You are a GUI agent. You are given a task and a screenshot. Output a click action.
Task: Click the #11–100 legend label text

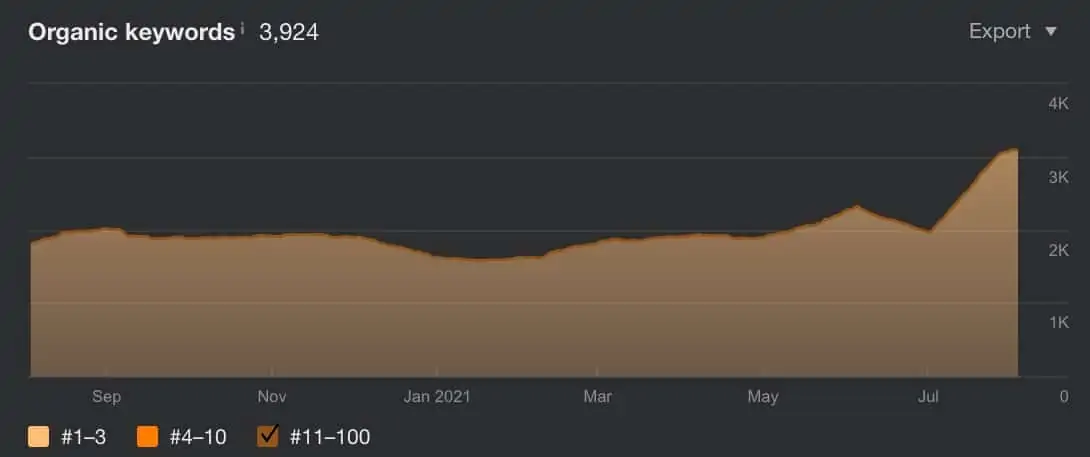tap(329, 436)
